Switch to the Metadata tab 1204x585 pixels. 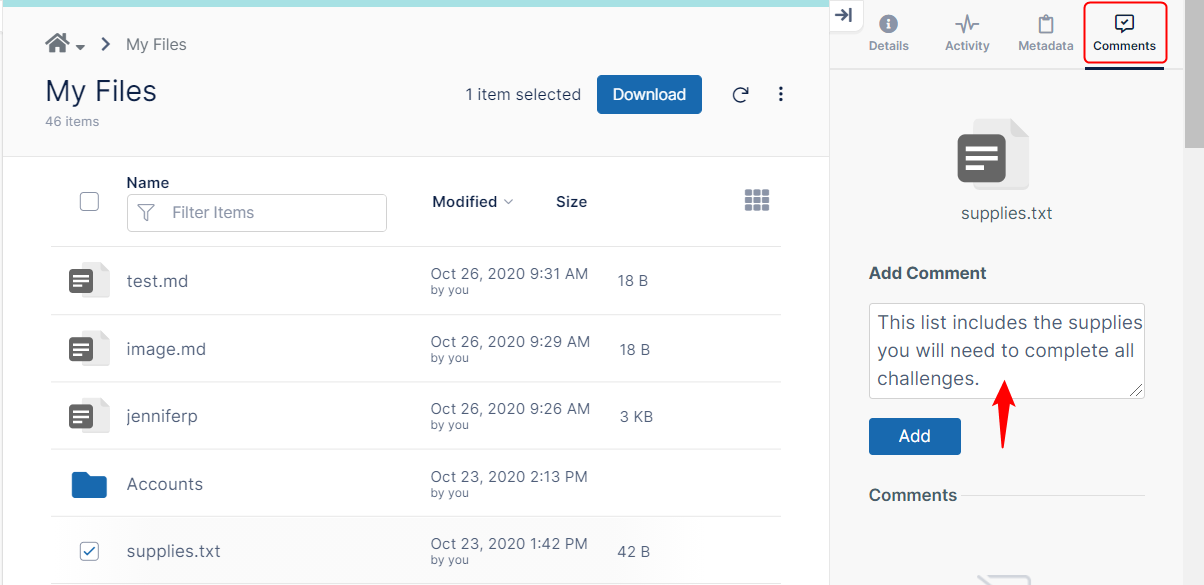[1045, 33]
